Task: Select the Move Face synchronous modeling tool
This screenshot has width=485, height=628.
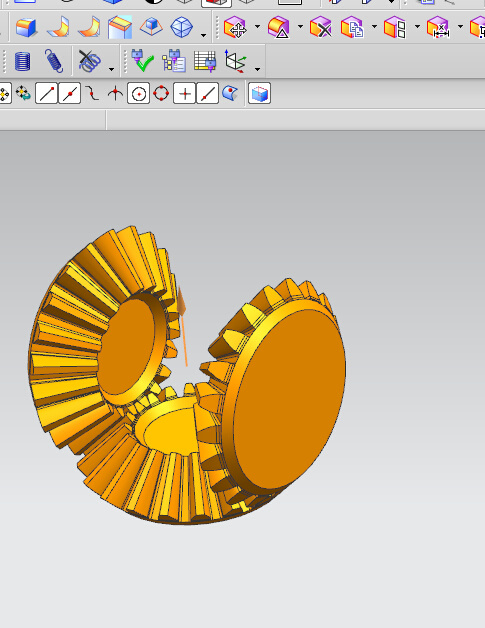Action: point(235,27)
